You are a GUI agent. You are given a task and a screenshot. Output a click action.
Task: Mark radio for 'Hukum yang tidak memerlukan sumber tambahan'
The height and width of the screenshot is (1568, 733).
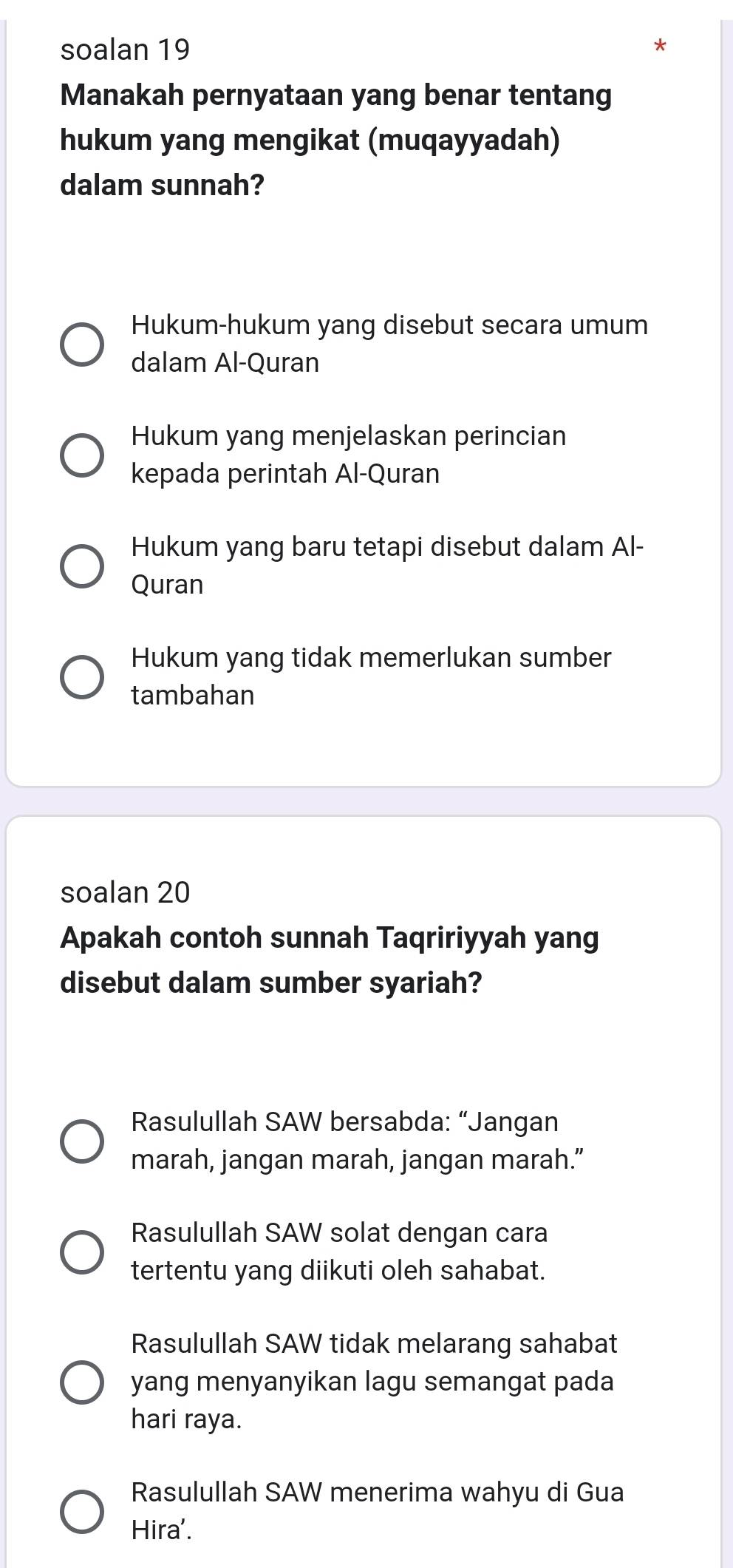coord(81,677)
